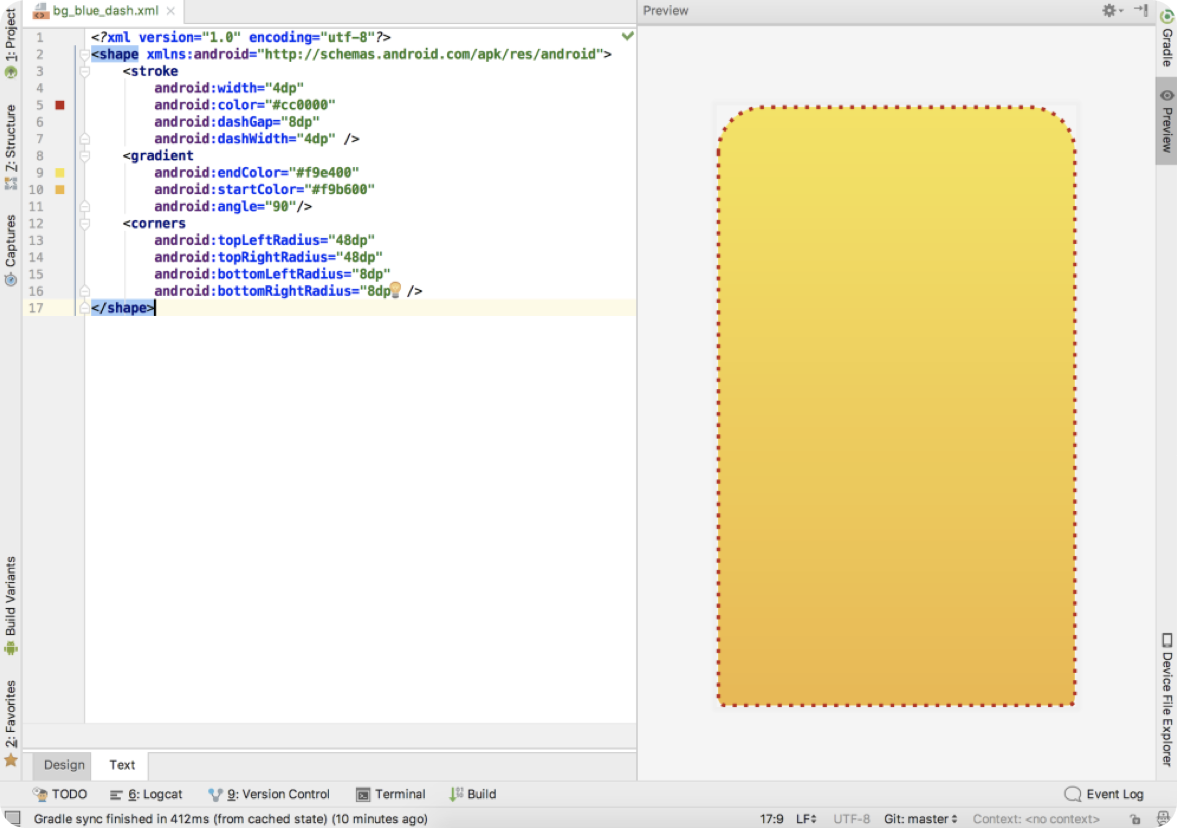The height and width of the screenshot is (828, 1177).
Task: Click the closing </shape> tag
Action: [122, 308]
